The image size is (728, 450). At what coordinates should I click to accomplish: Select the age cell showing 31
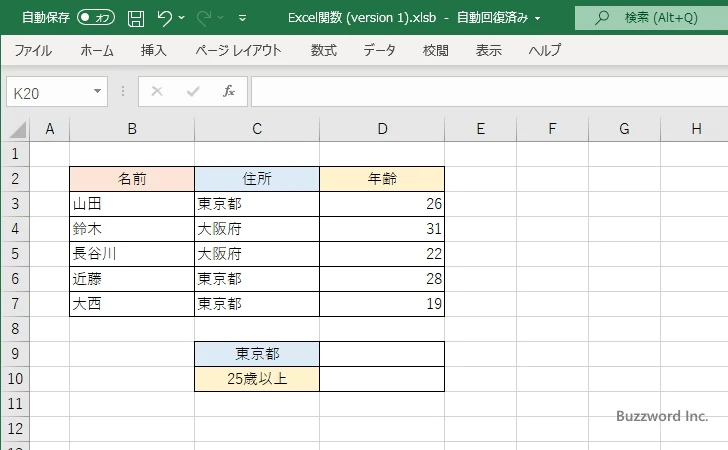(x=382, y=229)
